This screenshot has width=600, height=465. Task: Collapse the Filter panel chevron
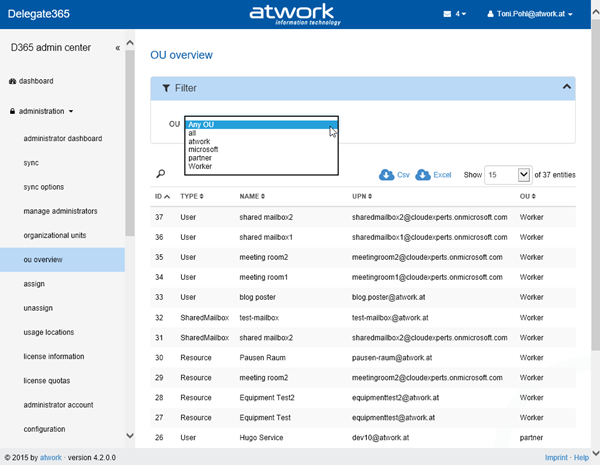[x=567, y=87]
